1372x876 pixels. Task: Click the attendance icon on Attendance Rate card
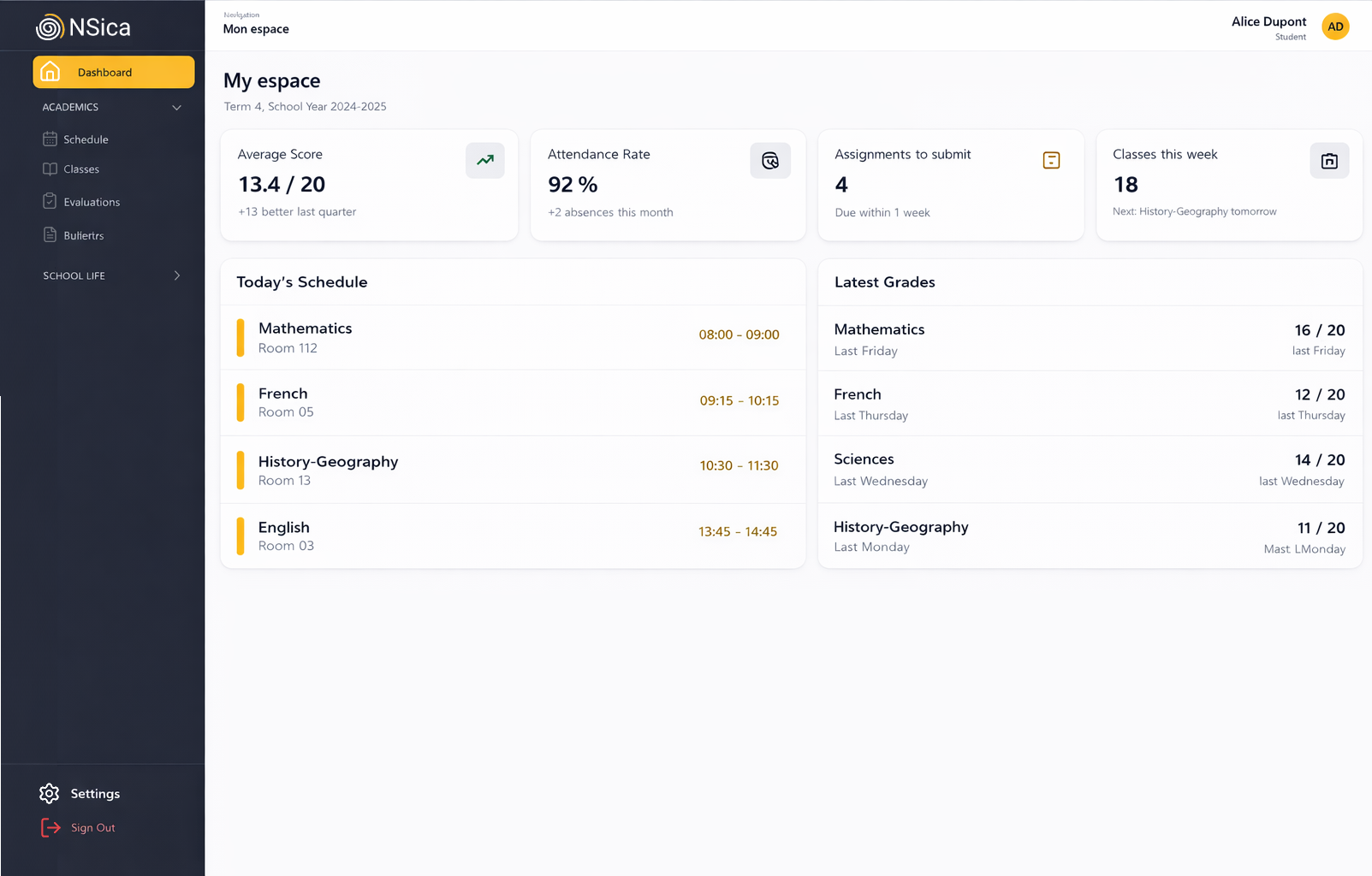pos(769,161)
